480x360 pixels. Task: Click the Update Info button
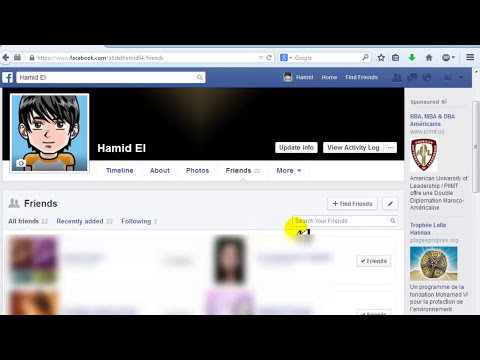296,148
